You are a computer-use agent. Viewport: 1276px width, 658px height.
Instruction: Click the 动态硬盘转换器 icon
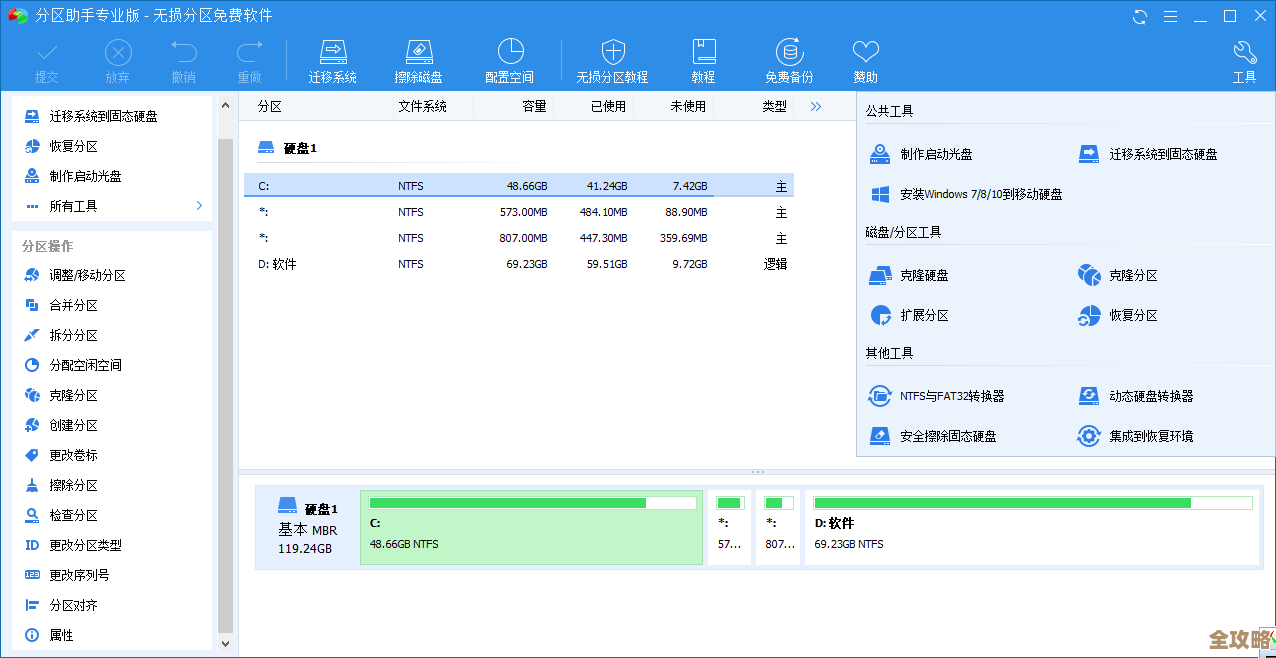(x=1151, y=395)
